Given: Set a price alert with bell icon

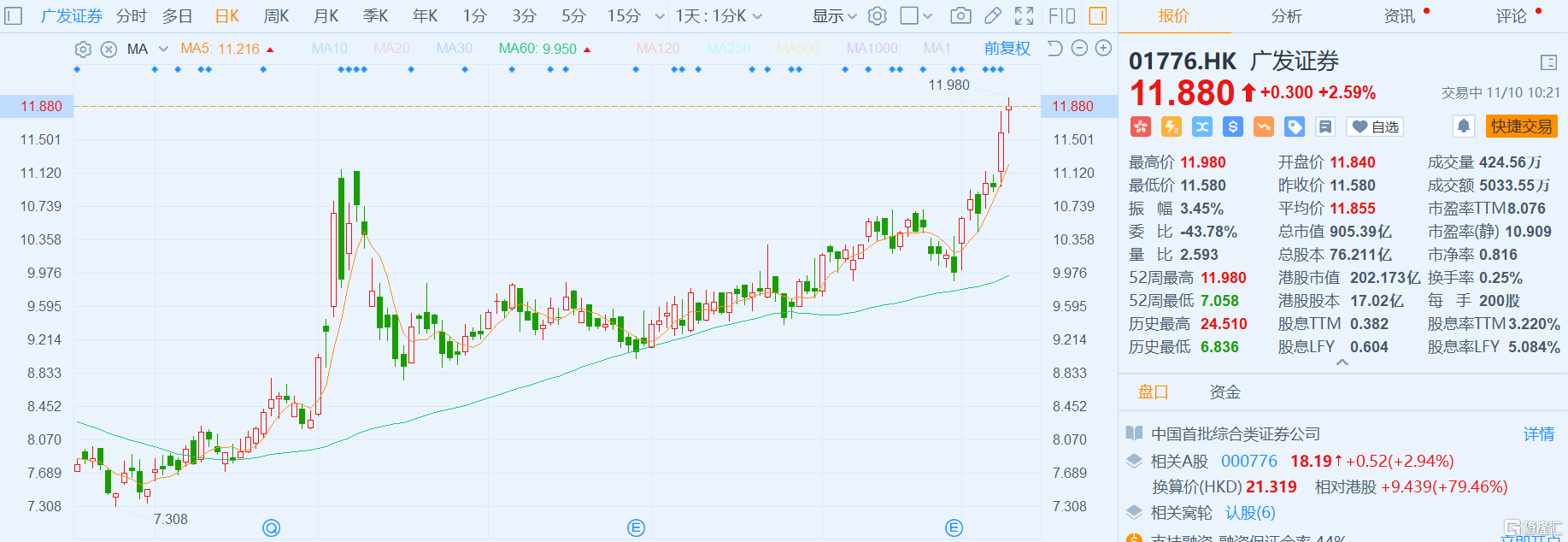Looking at the screenshot, I should [x=1464, y=127].
